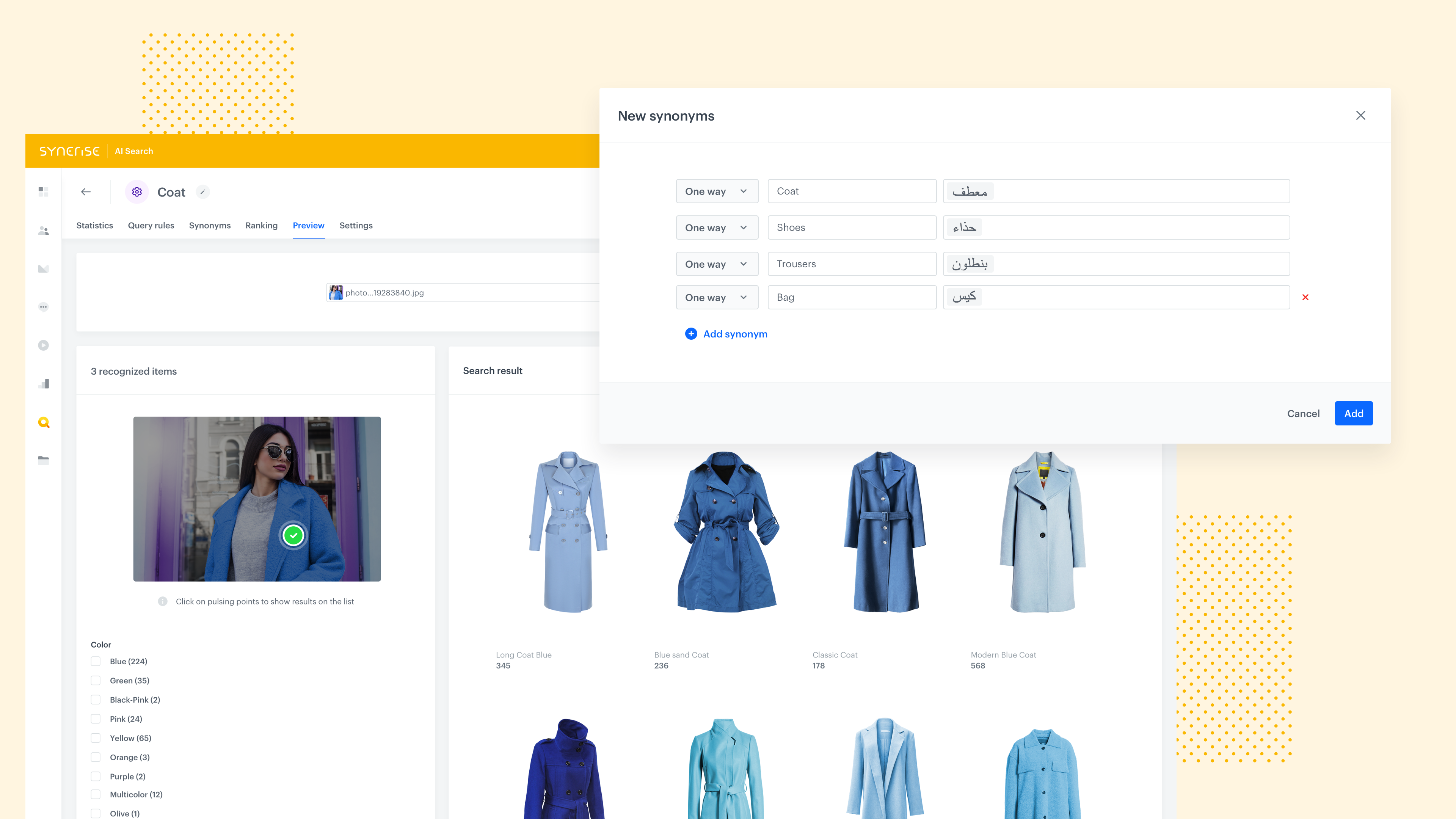The height and width of the screenshot is (819, 1456).
Task: Open the dashboard grid icon in sidebar
Action: pos(44,191)
